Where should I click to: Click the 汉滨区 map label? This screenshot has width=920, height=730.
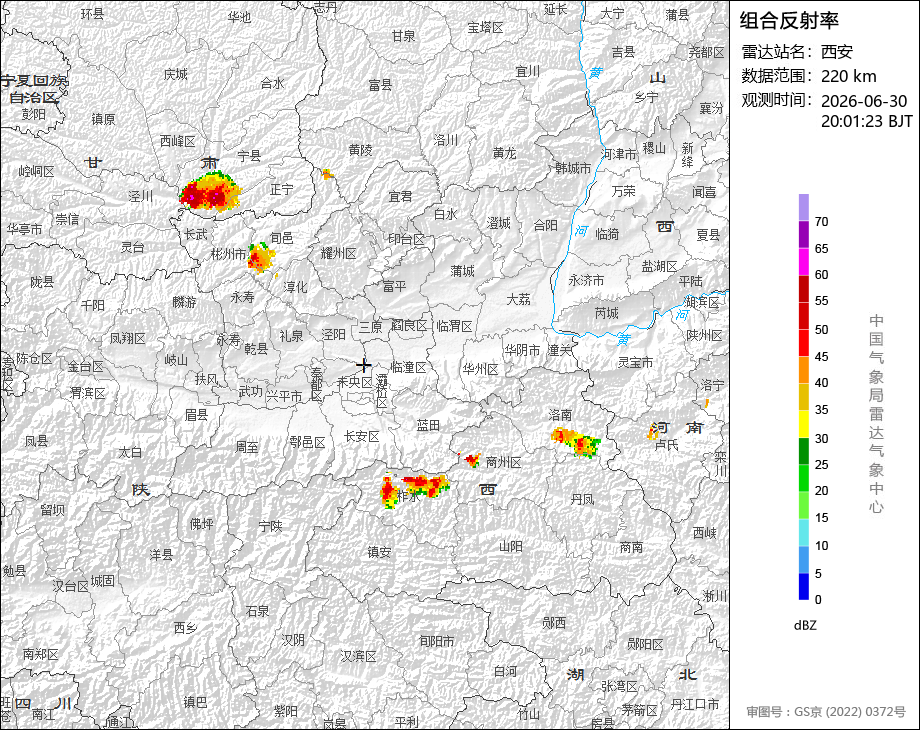click(358, 656)
